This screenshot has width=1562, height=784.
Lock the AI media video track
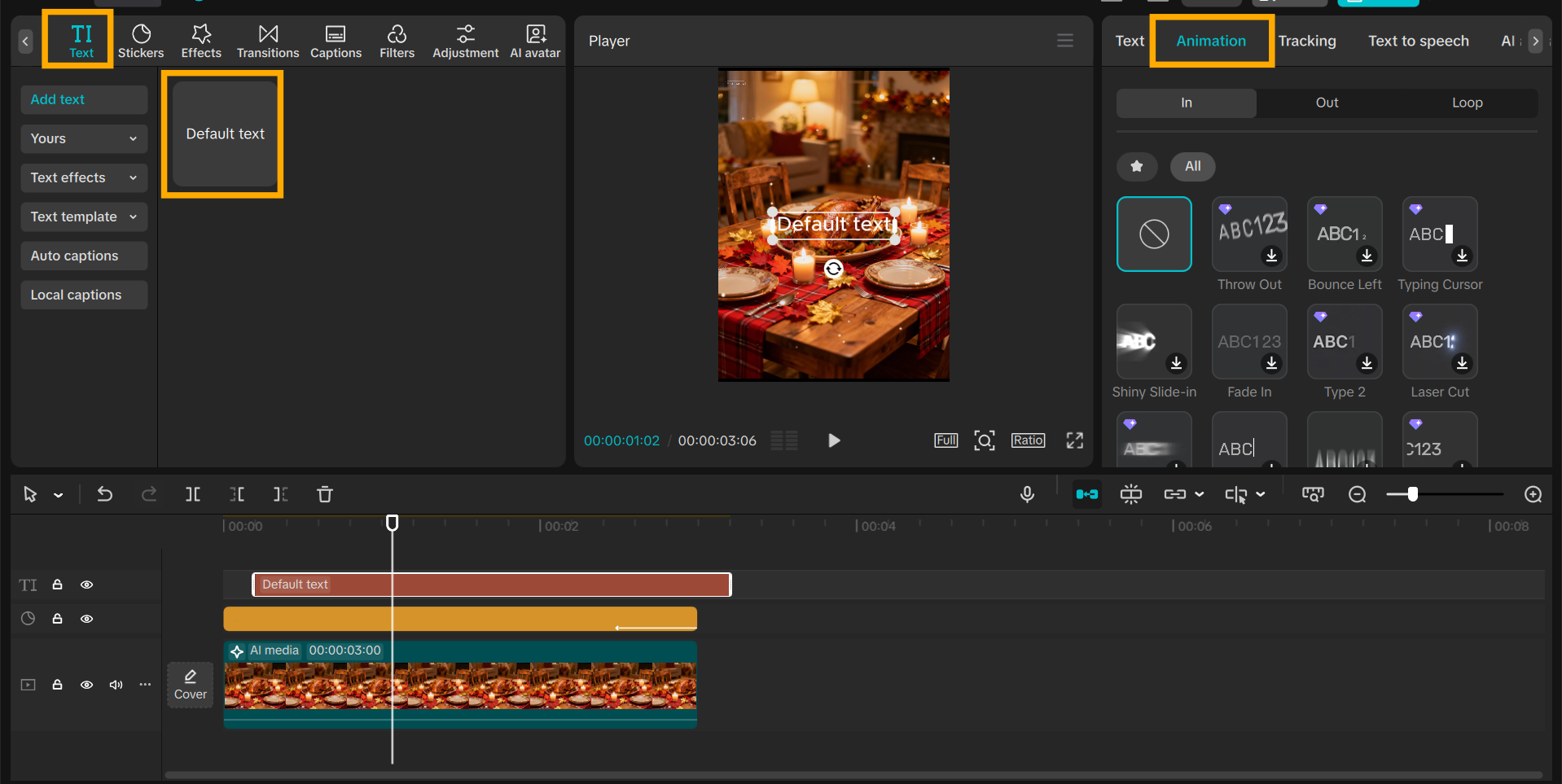(57, 685)
